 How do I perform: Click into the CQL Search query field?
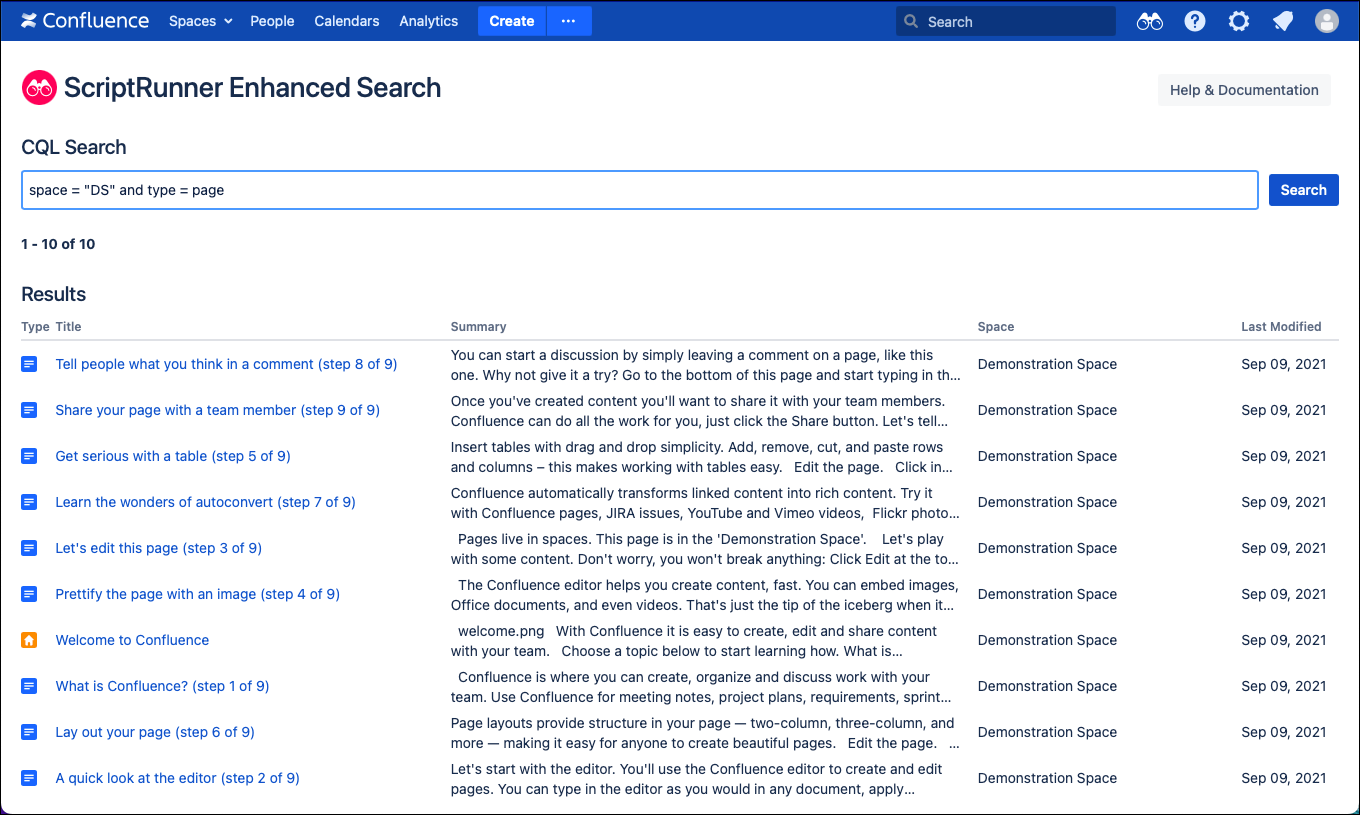pyautogui.click(x=640, y=190)
